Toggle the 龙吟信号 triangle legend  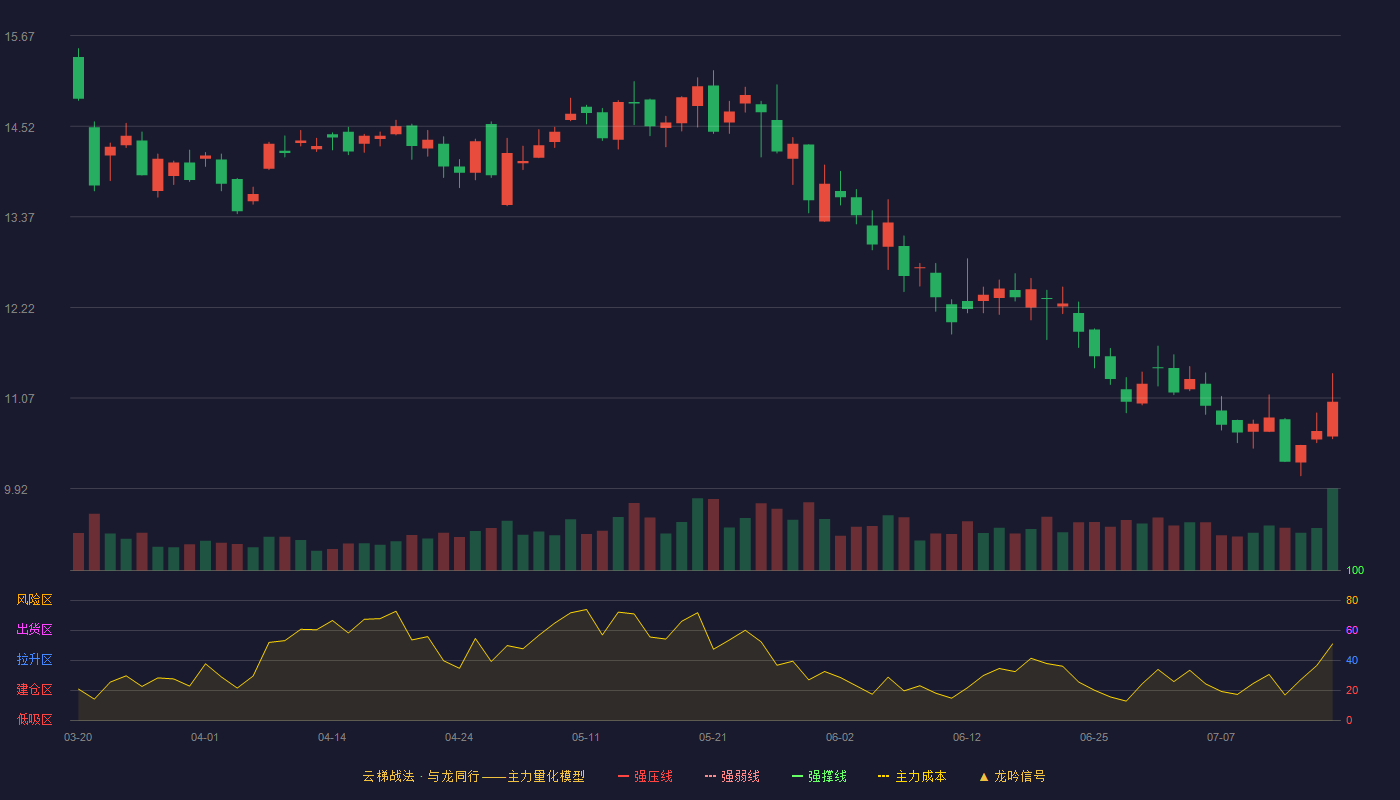[1012, 776]
